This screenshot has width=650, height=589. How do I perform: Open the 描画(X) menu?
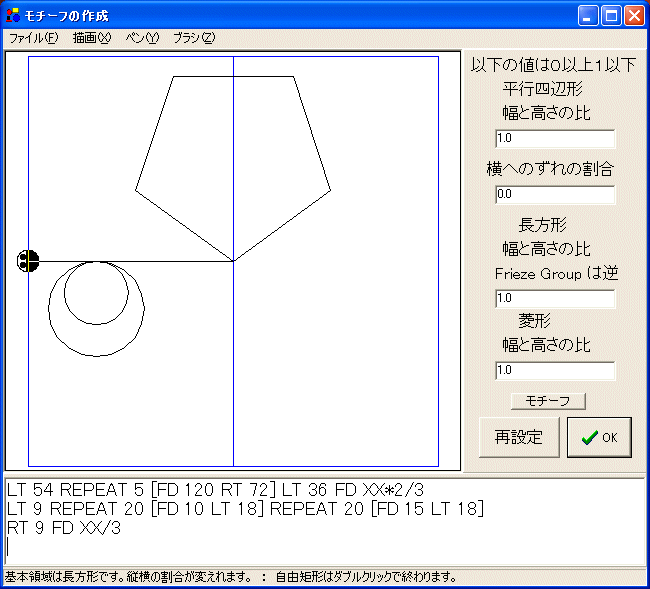[x=92, y=38]
